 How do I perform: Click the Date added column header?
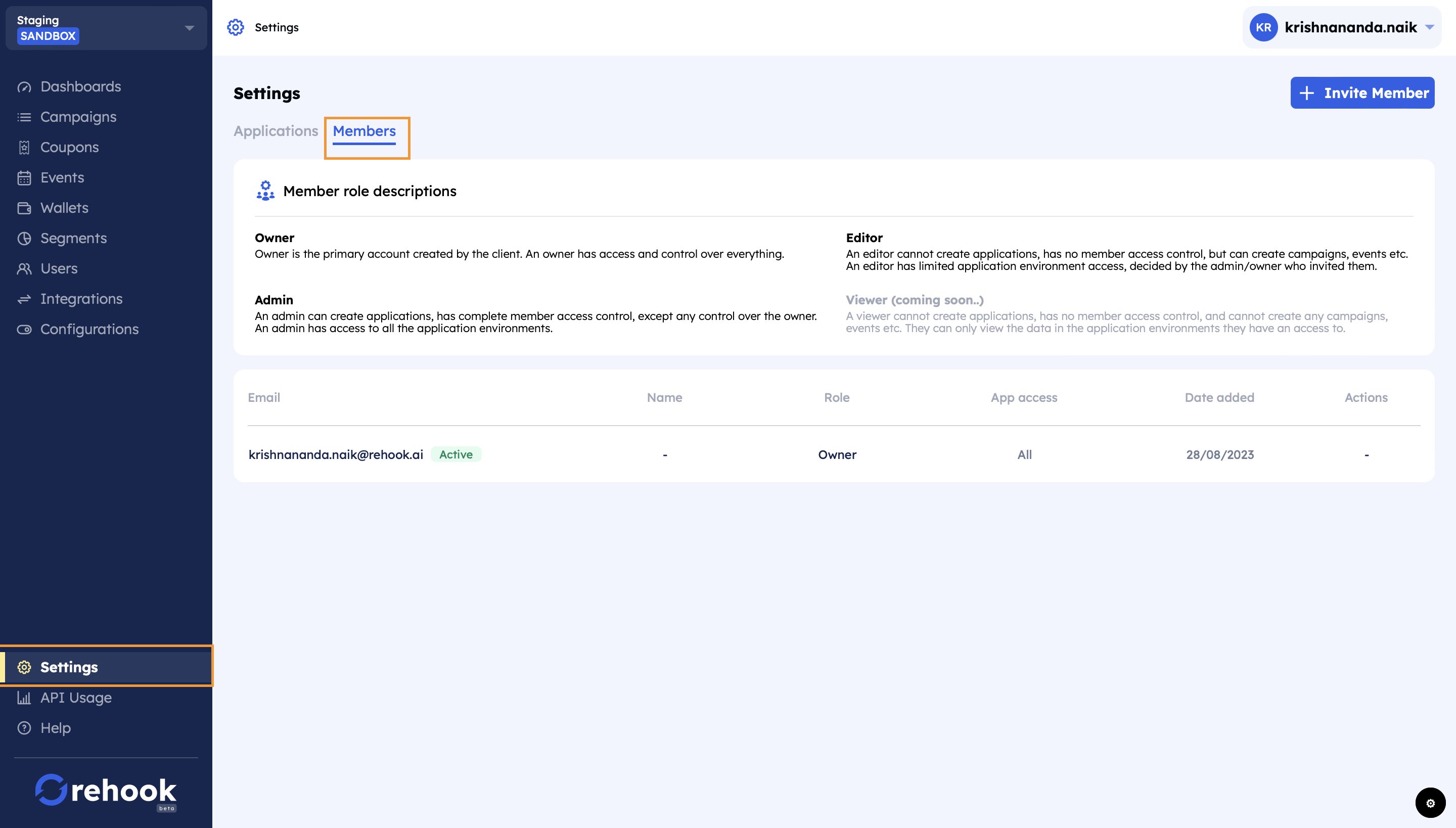tap(1219, 397)
